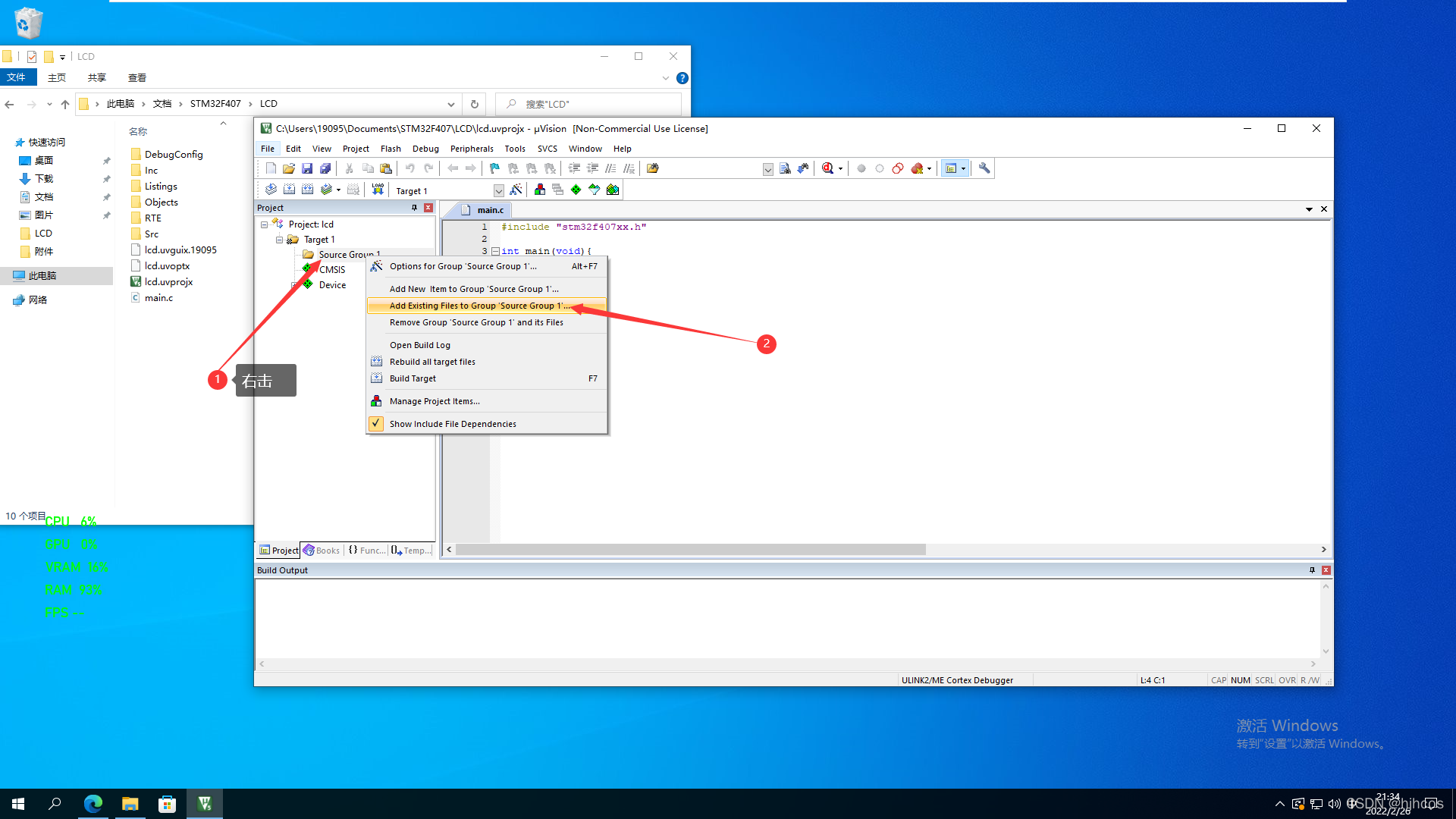
Task: Click the Download (LOAD) flash icon
Action: pos(378,190)
